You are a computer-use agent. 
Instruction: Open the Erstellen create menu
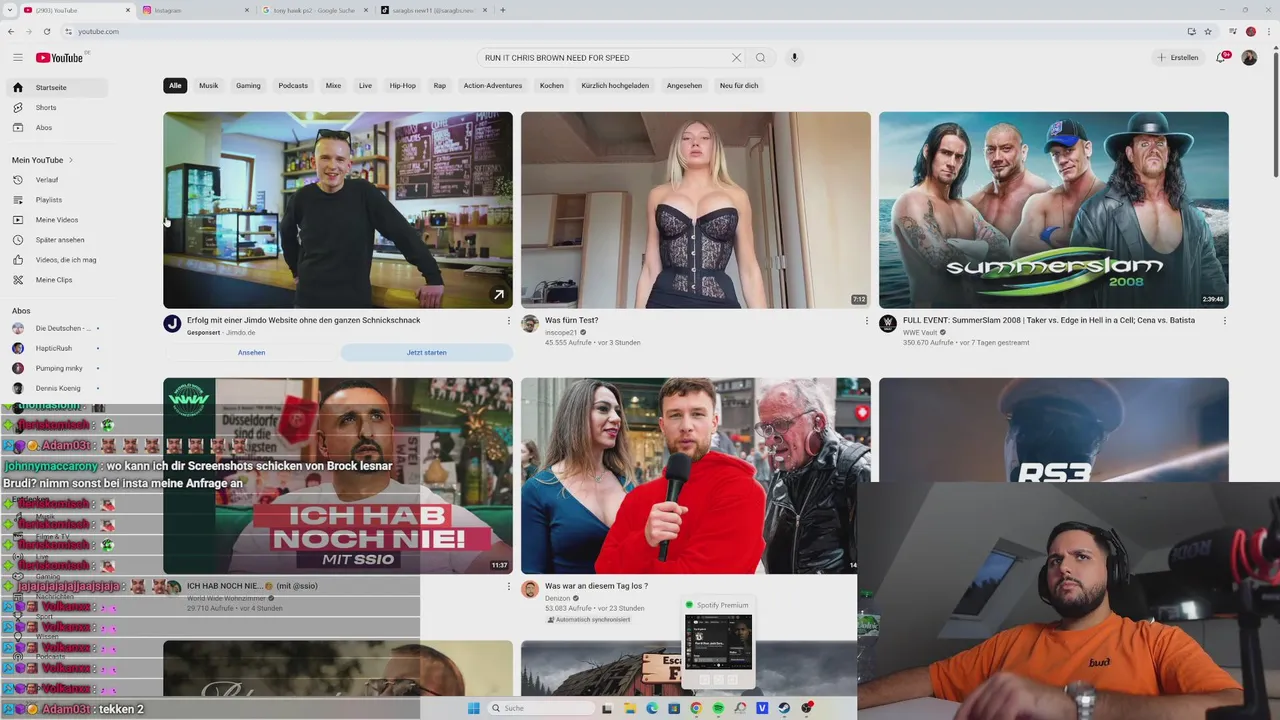coord(1177,58)
